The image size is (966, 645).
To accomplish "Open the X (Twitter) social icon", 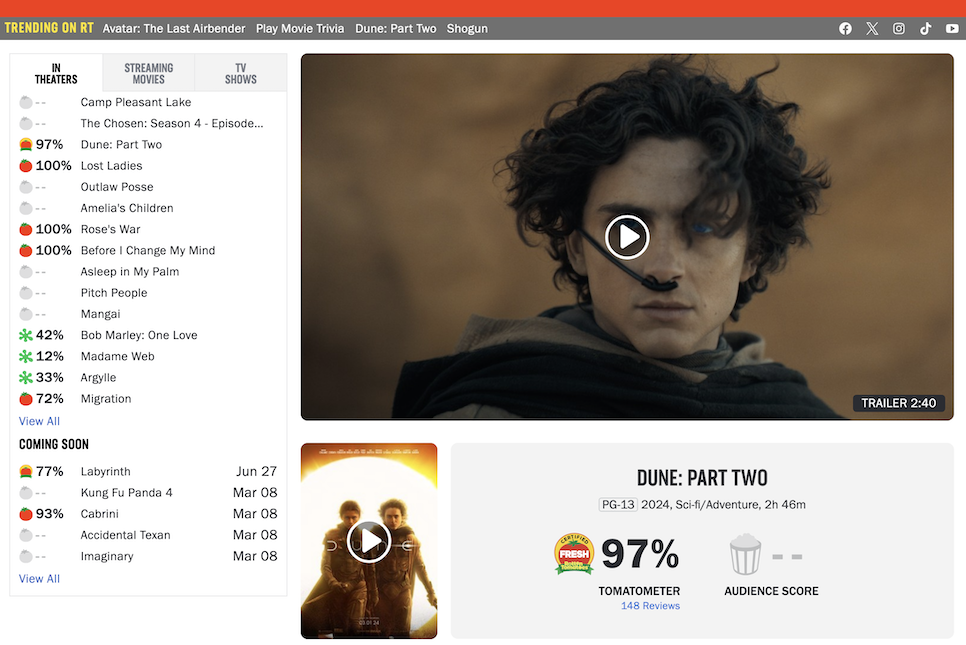I will click(x=872, y=28).
